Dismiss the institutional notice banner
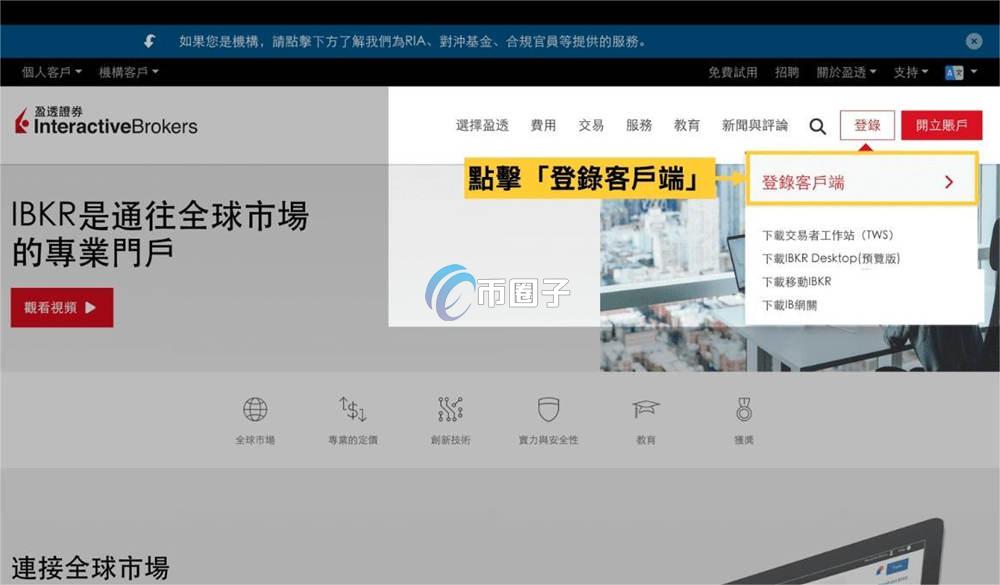 click(974, 40)
